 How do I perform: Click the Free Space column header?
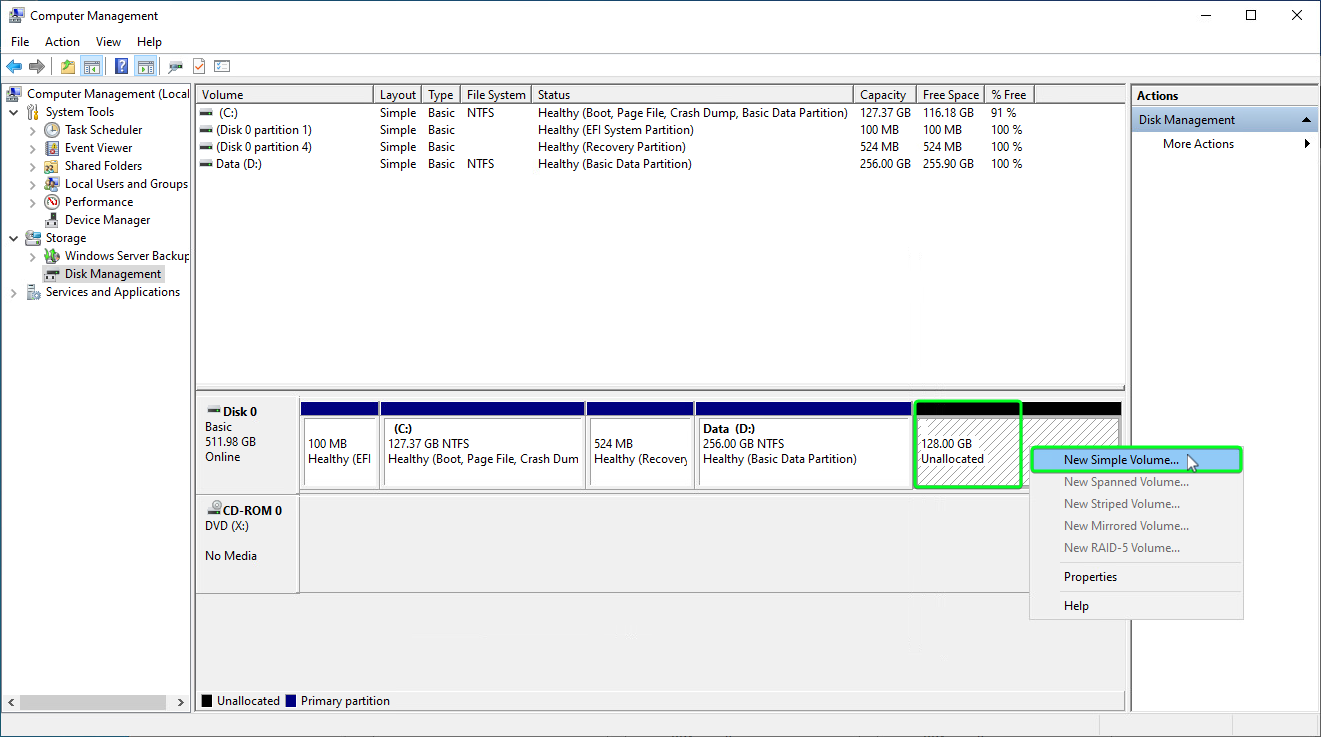pos(950,95)
